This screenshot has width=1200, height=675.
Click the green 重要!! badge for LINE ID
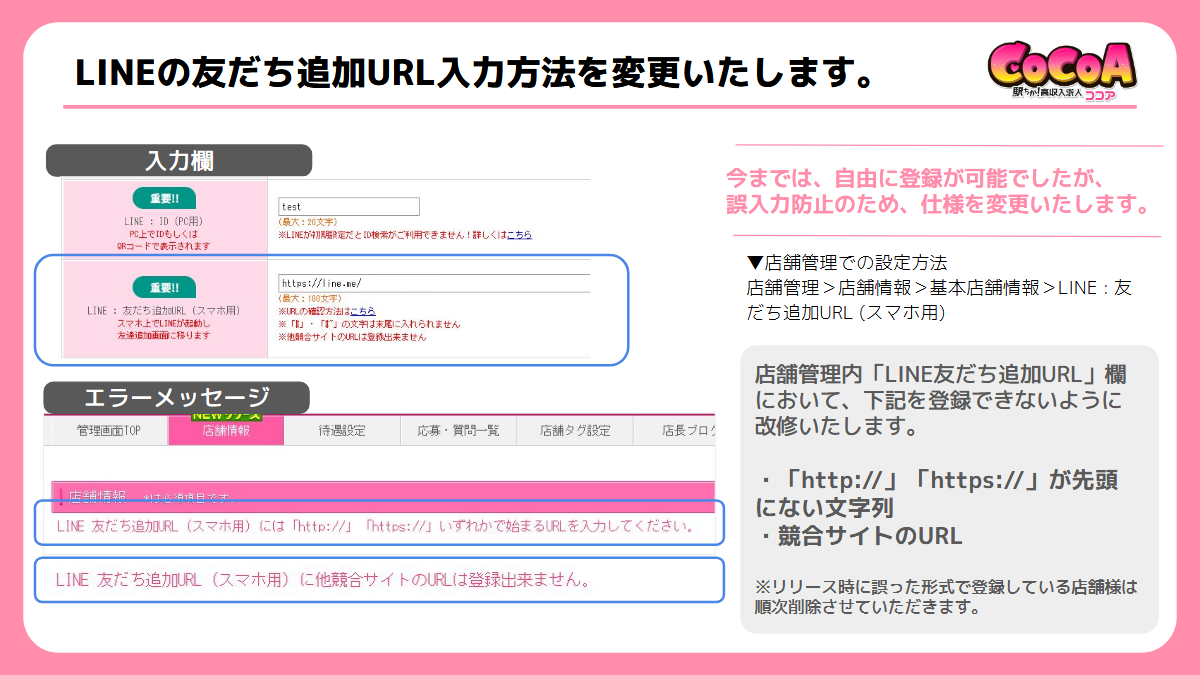[163, 198]
